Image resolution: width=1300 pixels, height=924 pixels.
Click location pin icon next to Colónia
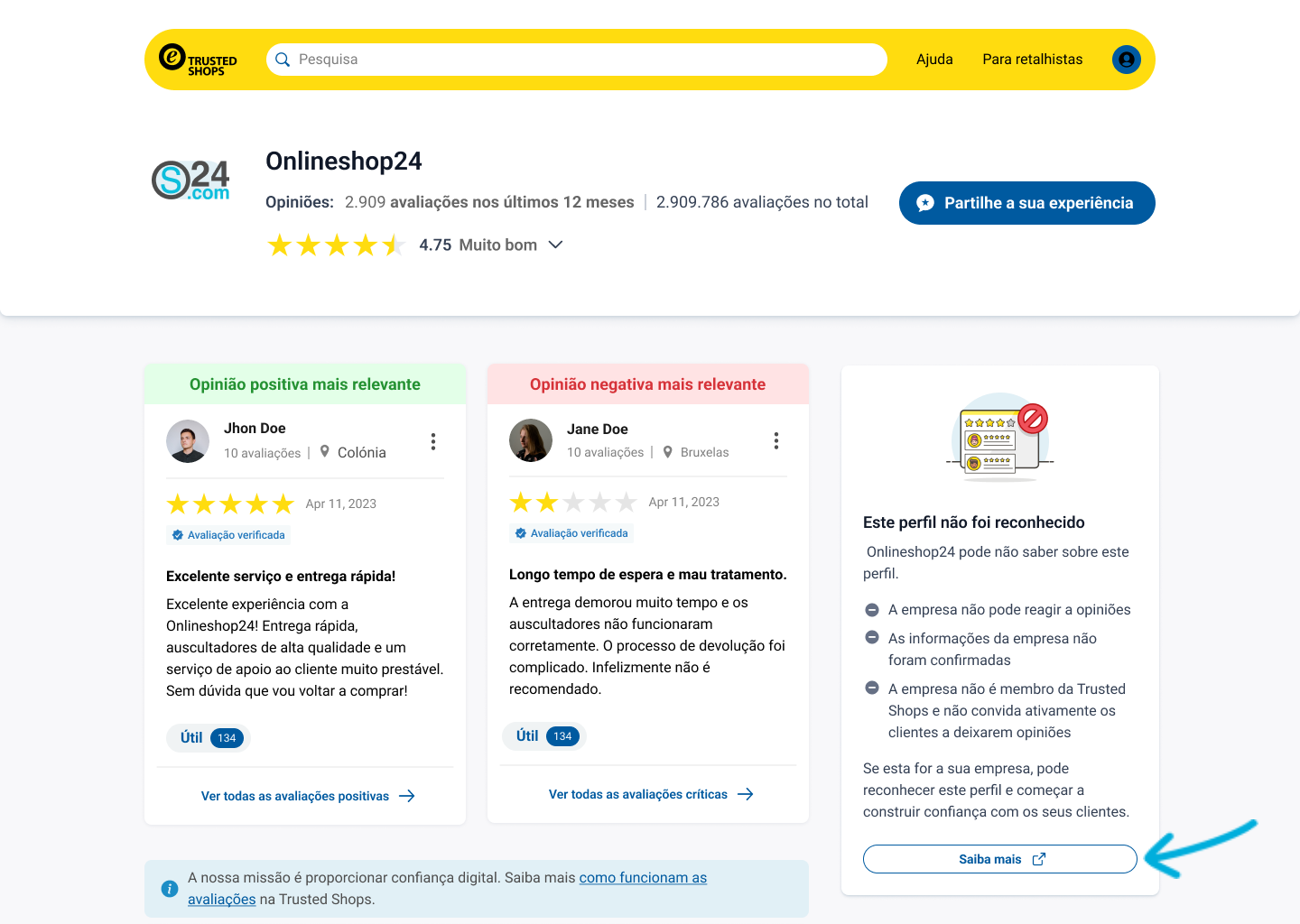tap(325, 452)
